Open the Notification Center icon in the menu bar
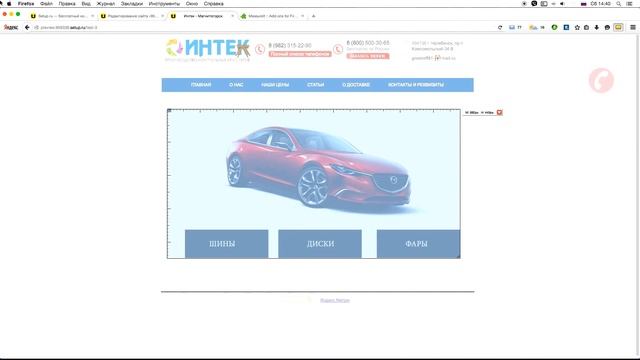640x360 pixels. [629, 4]
